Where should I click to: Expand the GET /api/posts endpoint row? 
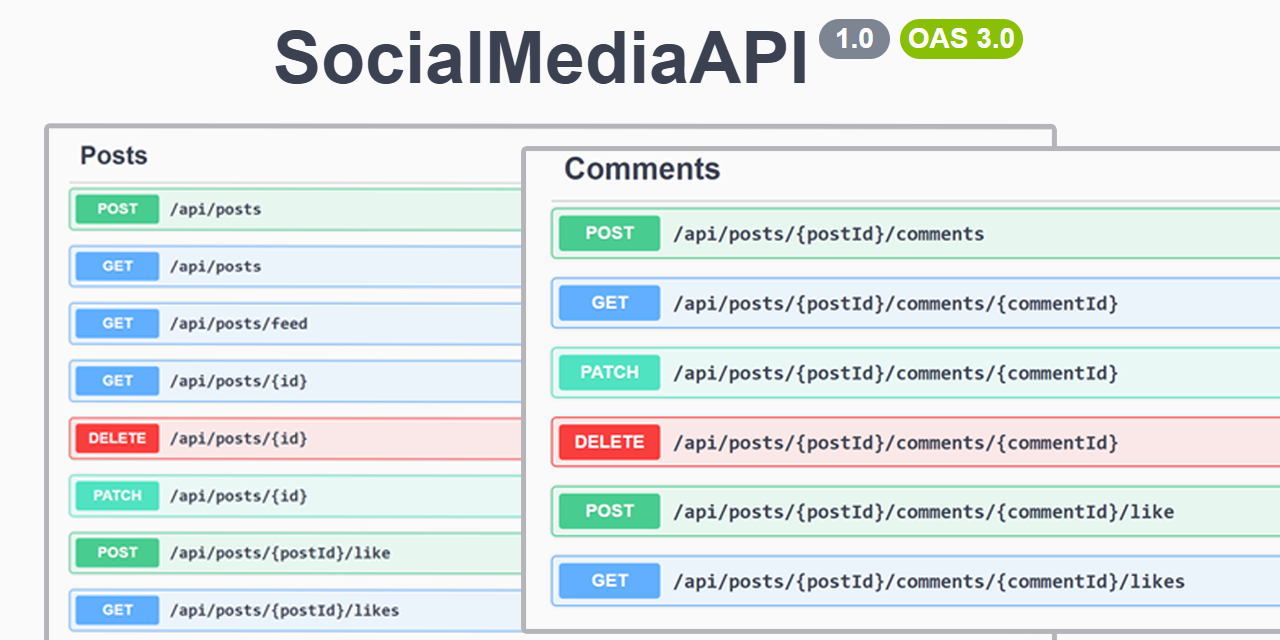coord(300,266)
